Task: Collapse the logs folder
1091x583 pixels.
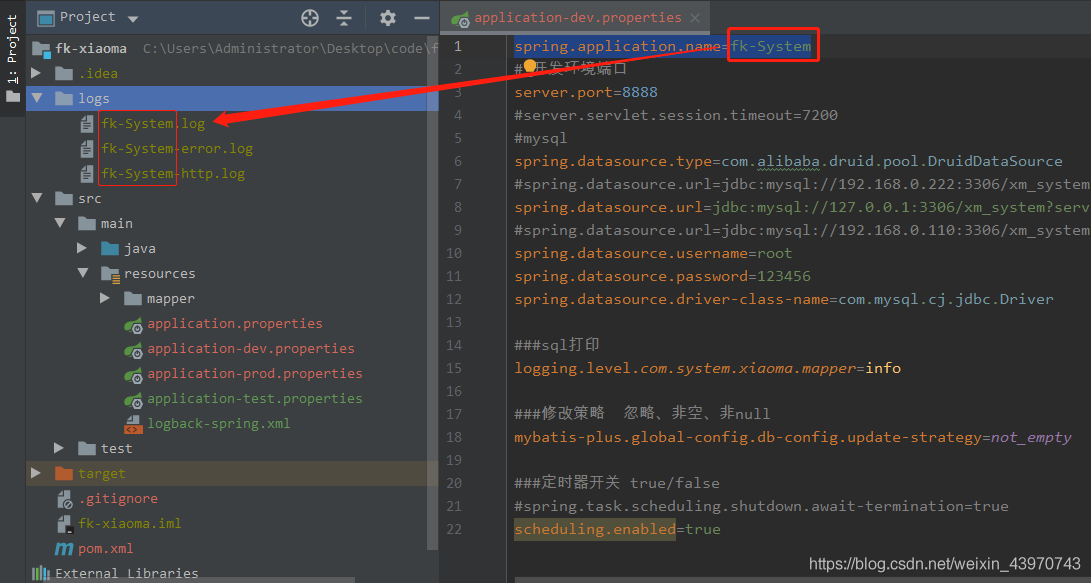Action: pos(37,98)
